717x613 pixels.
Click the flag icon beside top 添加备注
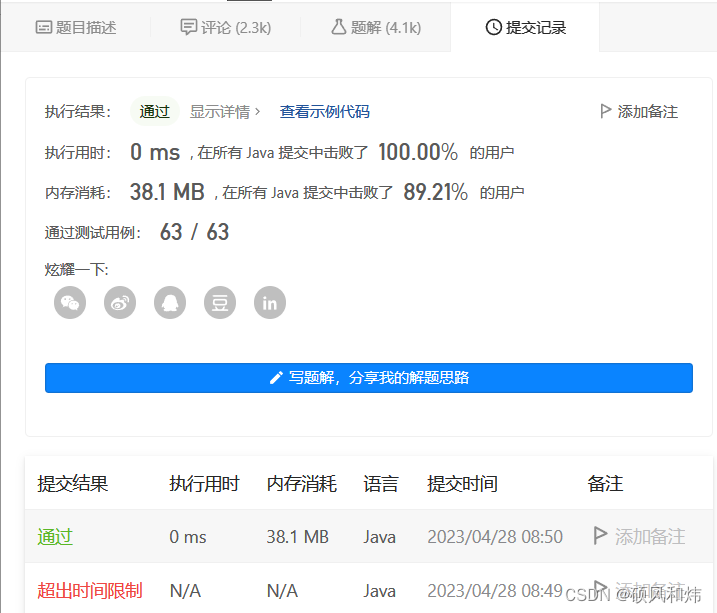pos(605,111)
